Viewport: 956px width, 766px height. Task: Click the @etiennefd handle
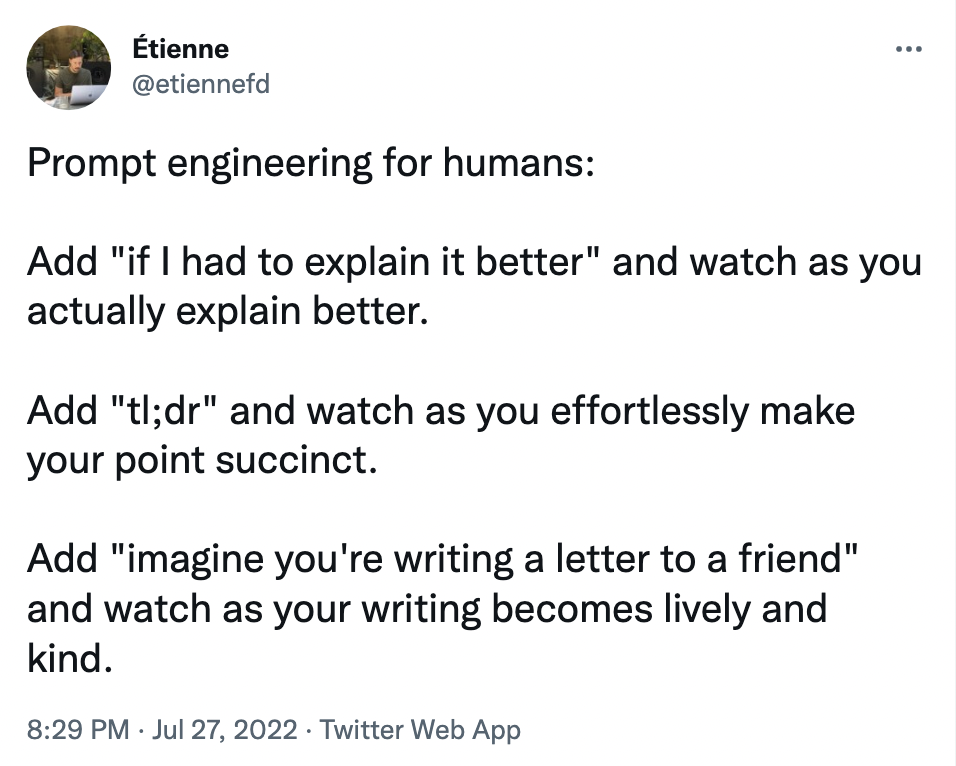(200, 84)
